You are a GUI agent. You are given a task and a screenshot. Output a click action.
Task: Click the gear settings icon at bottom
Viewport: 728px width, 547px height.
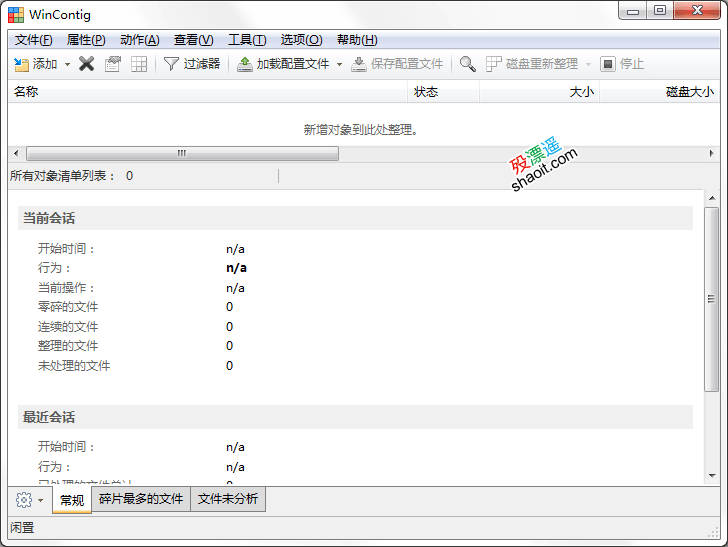tap(24, 500)
